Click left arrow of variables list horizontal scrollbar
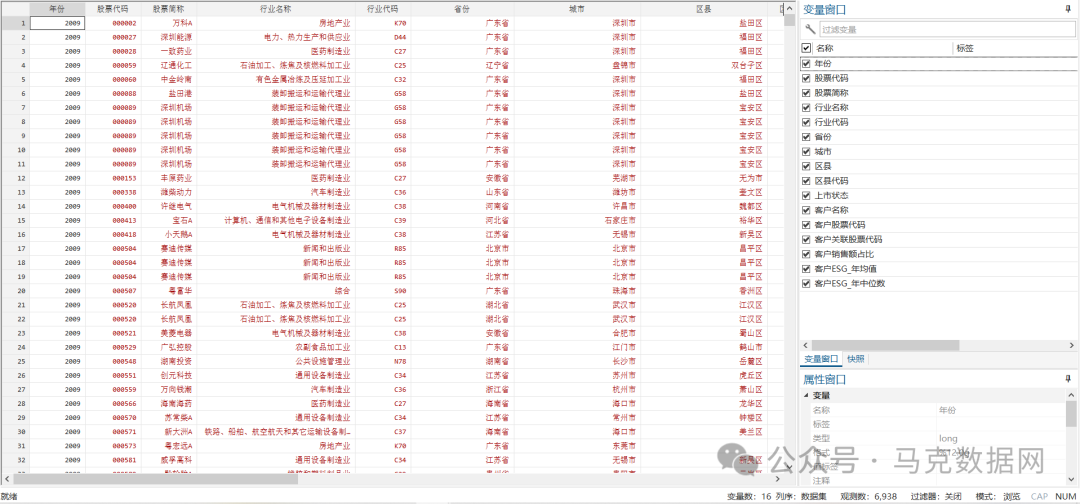Image resolution: width=1080 pixels, height=504 pixels. (x=804, y=345)
